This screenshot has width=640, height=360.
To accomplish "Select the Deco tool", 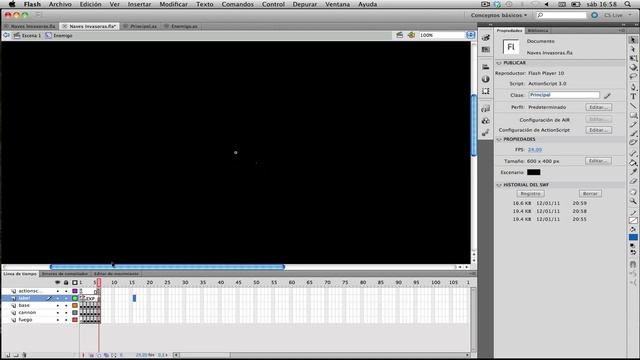I will point(633,142).
